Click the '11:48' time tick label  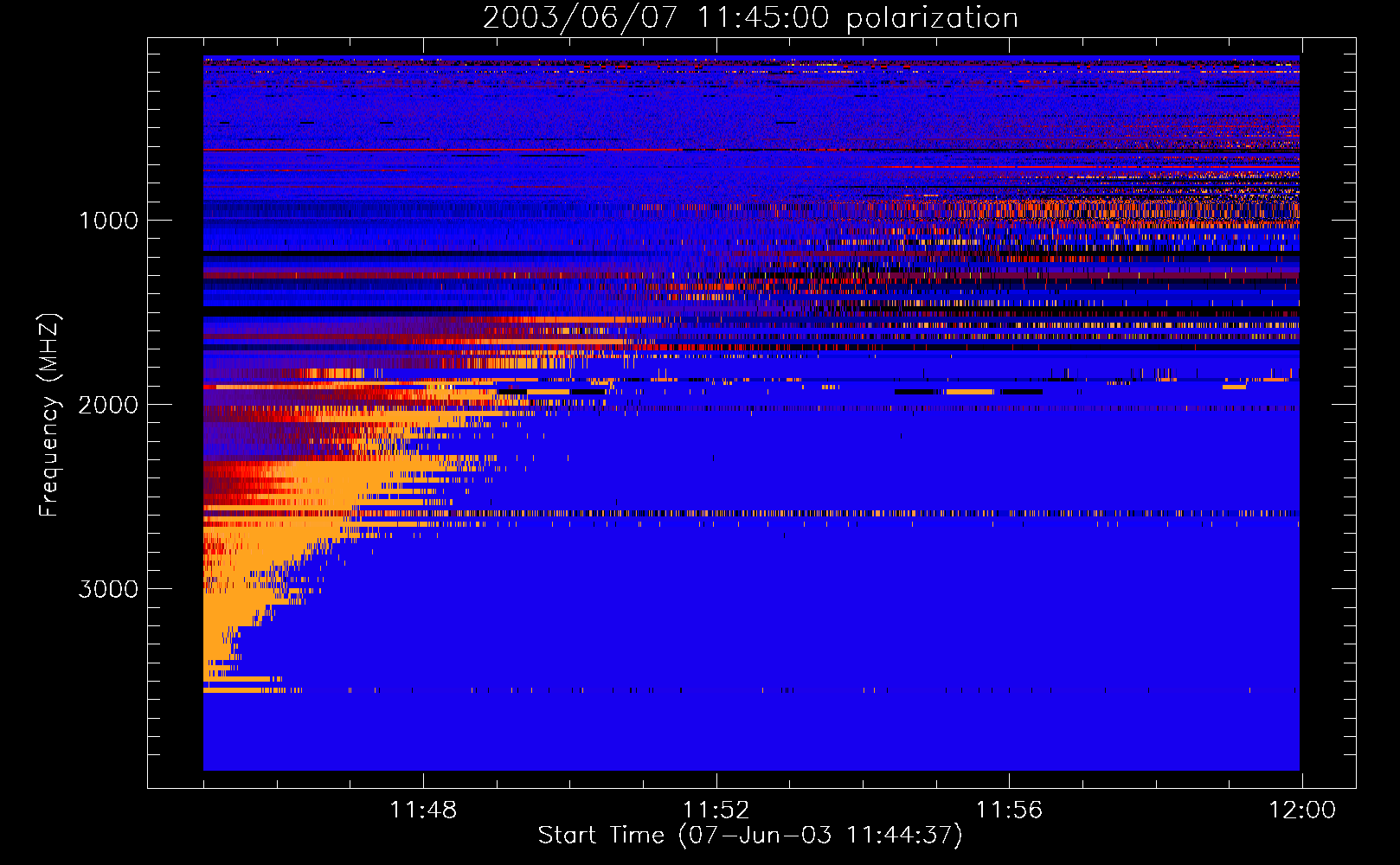[423, 811]
